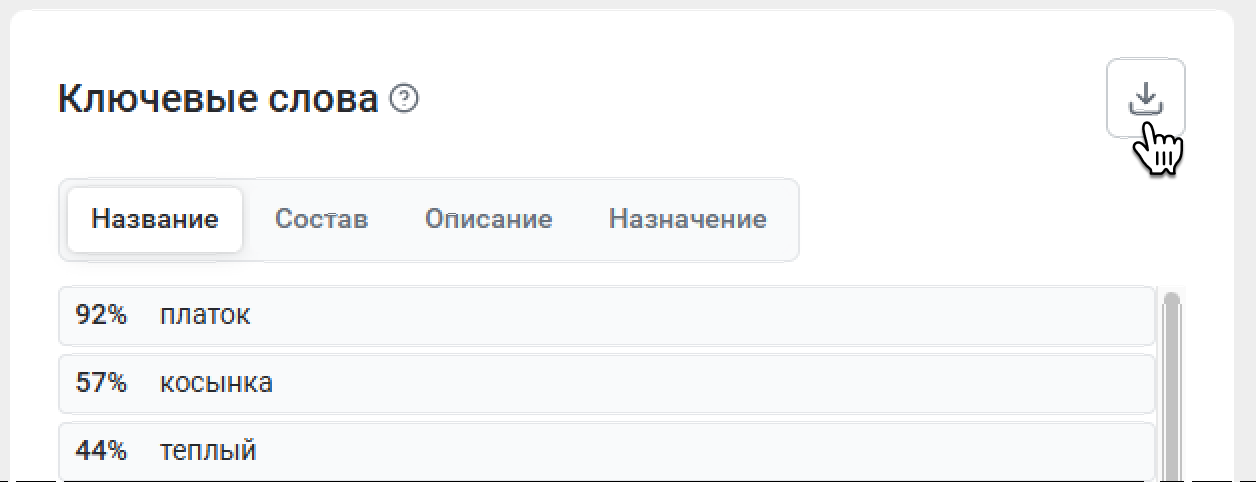Click blank space inside the косынка row
Image resolution: width=1256 pixels, height=482 pixels.
[700, 382]
